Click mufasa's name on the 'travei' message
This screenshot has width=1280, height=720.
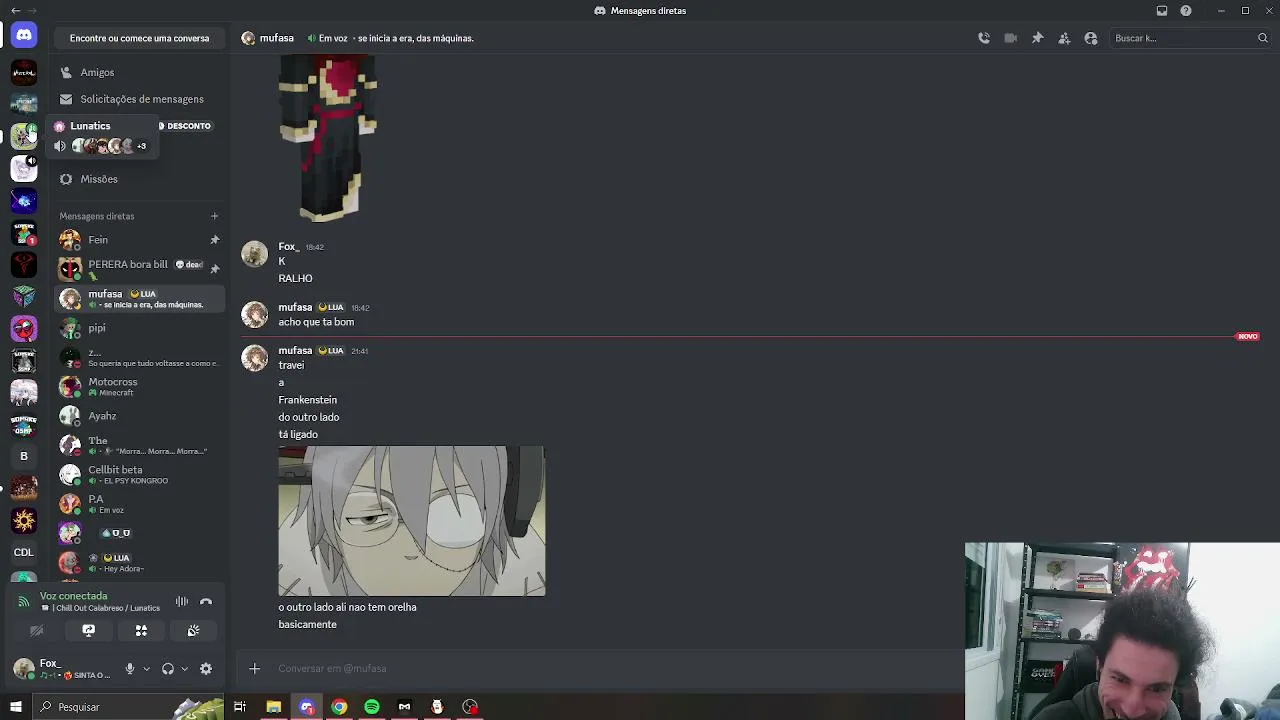295,351
